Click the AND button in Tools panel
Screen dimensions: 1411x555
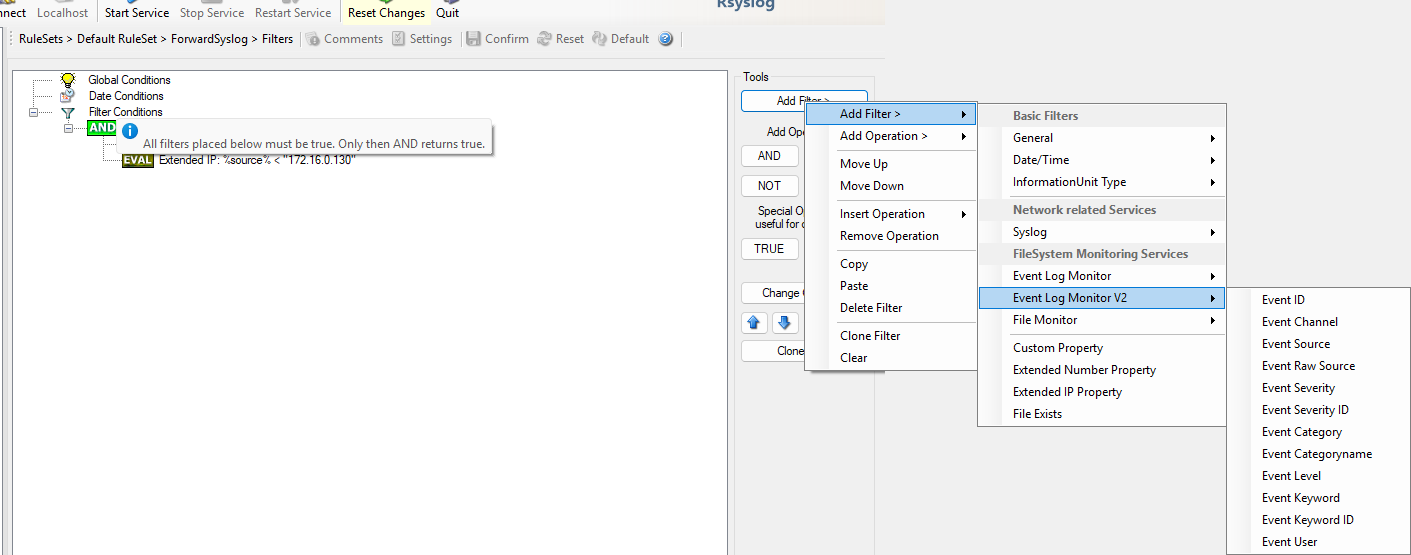[x=770, y=156]
